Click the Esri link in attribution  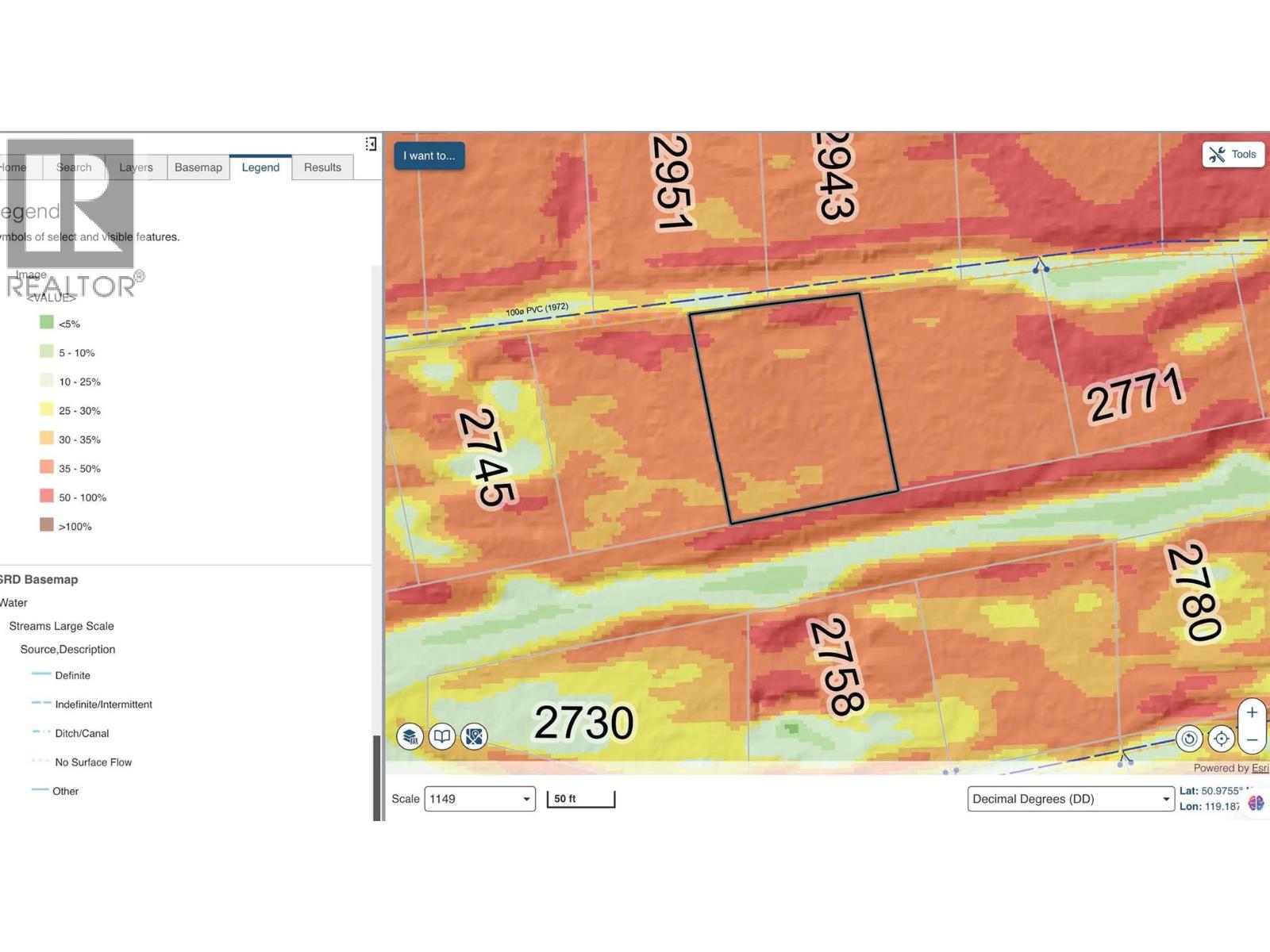coord(1260,768)
